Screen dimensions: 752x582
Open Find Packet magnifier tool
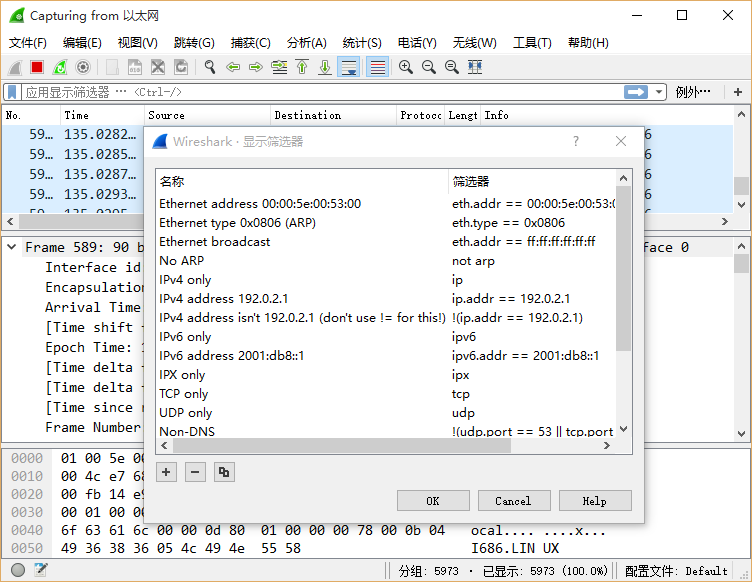point(210,67)
